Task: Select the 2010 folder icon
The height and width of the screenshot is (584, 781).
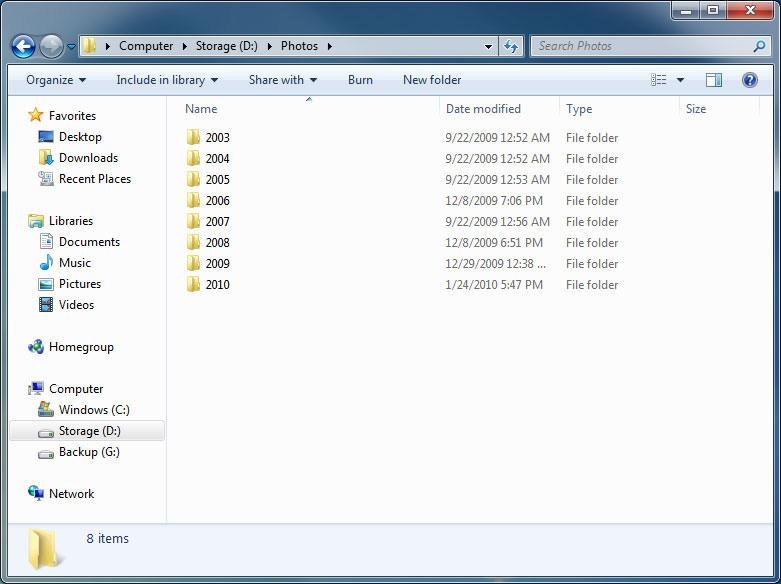Action: 193,284
